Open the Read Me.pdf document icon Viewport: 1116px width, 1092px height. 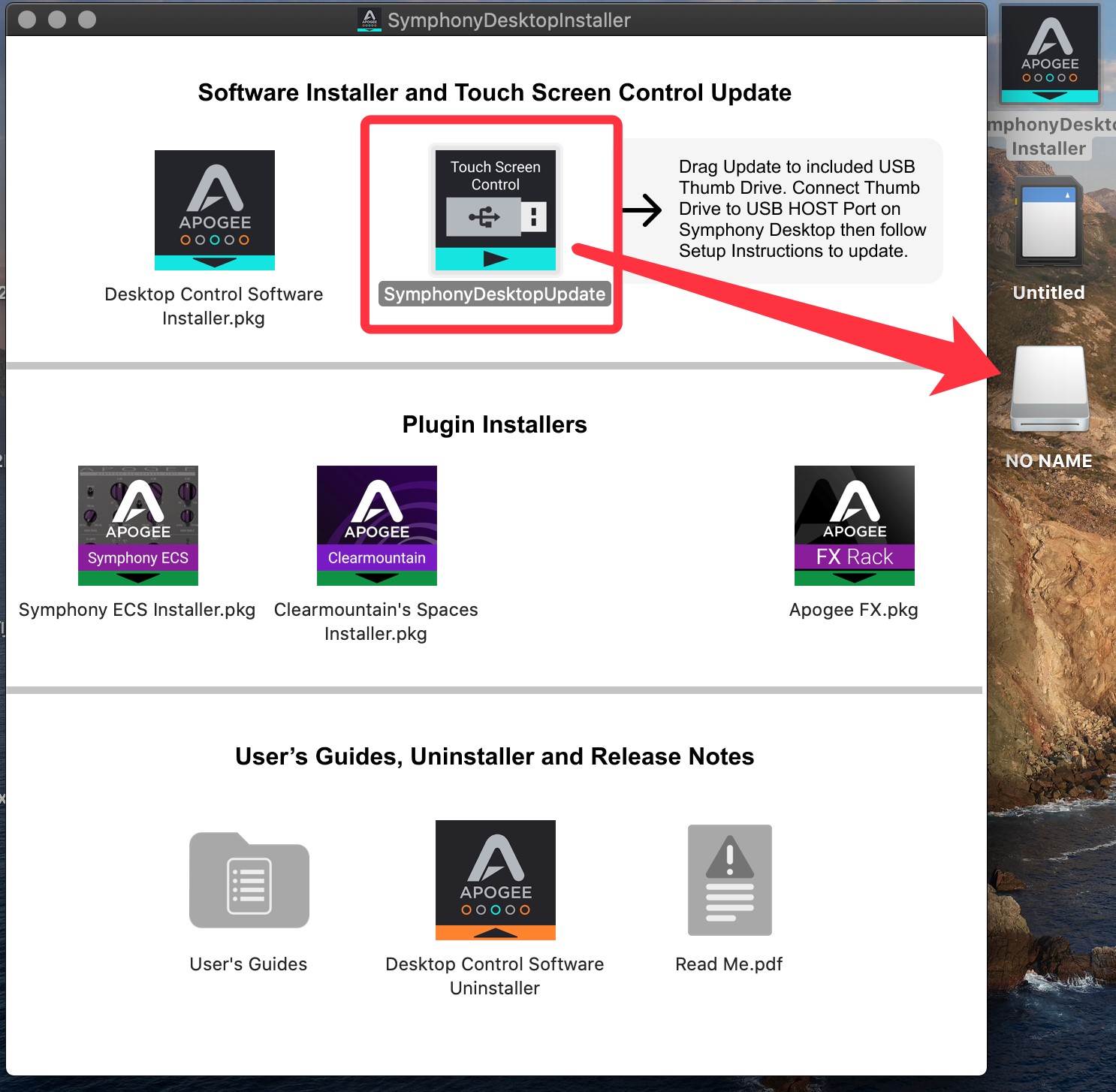click(730, 880)
